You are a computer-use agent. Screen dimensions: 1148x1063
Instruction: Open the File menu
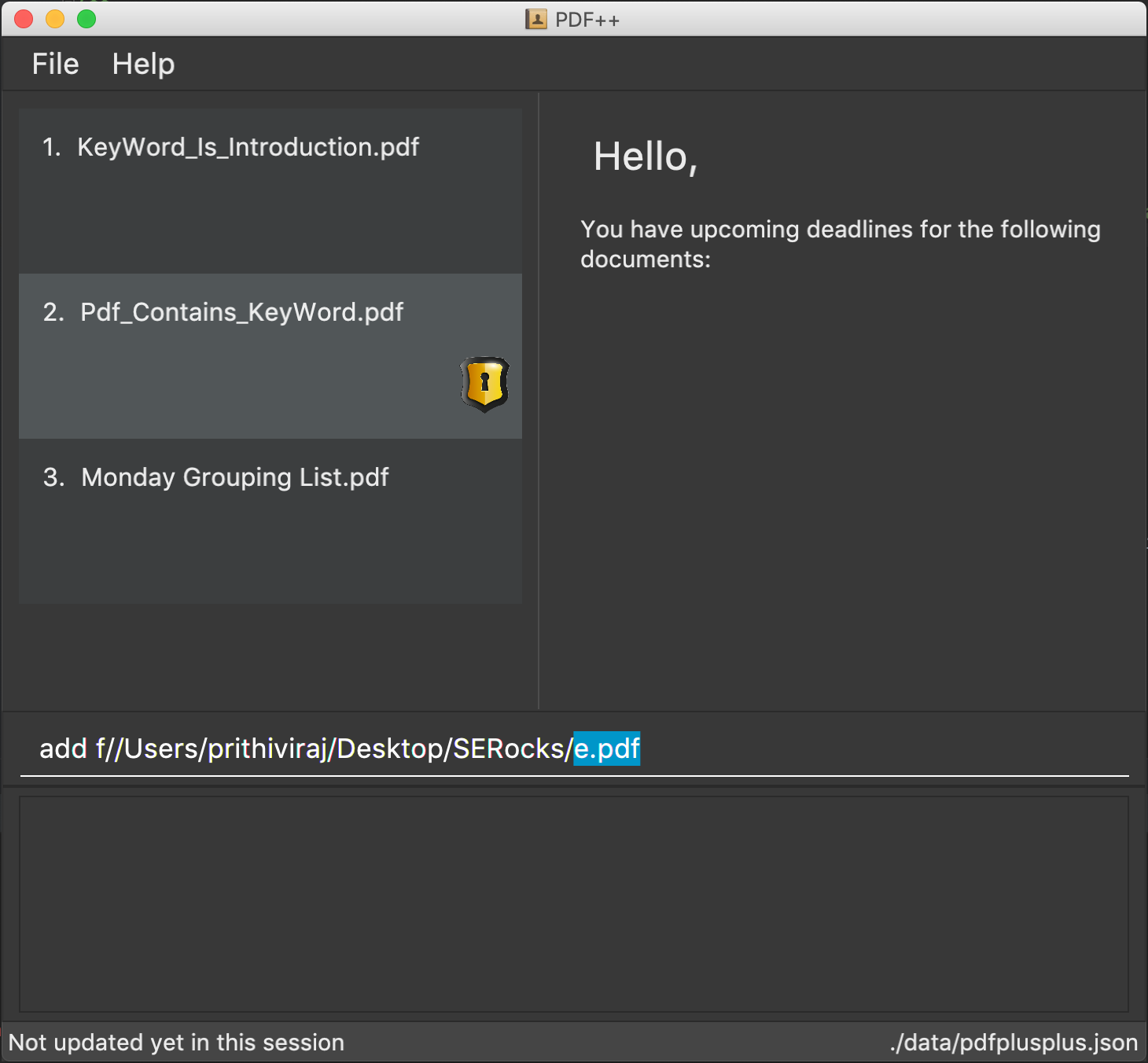[x=55, y=64]
